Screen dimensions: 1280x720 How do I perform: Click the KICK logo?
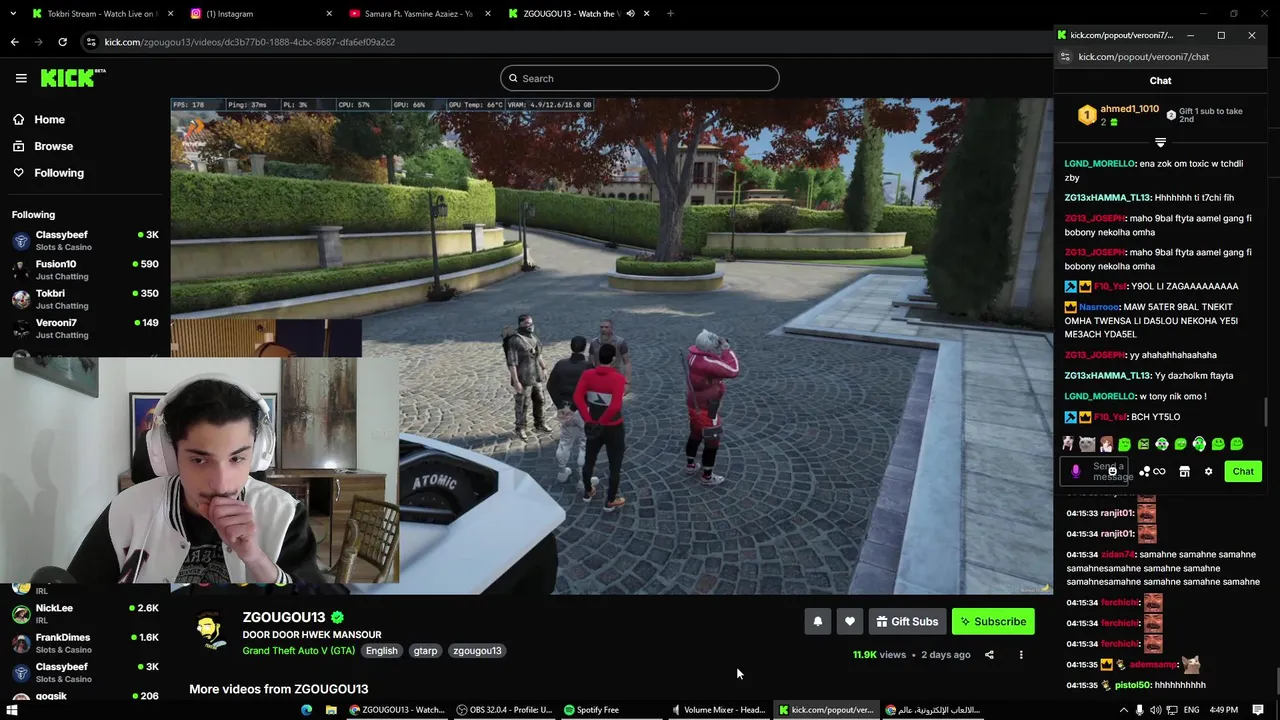[73, 78]
